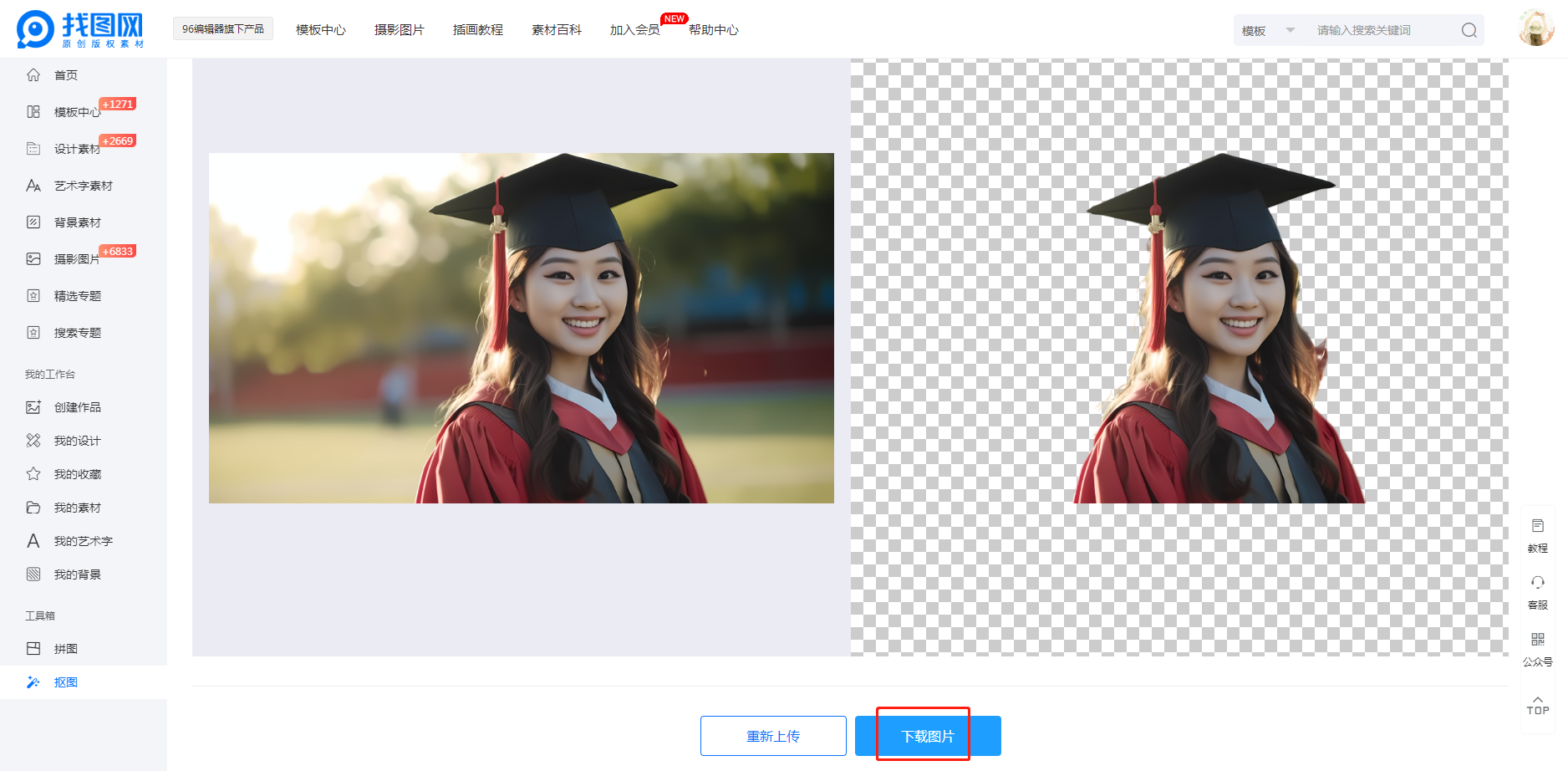1568x771 pixels.
Task: Open 我的设计 in sidebar
Action: [77, 441]
